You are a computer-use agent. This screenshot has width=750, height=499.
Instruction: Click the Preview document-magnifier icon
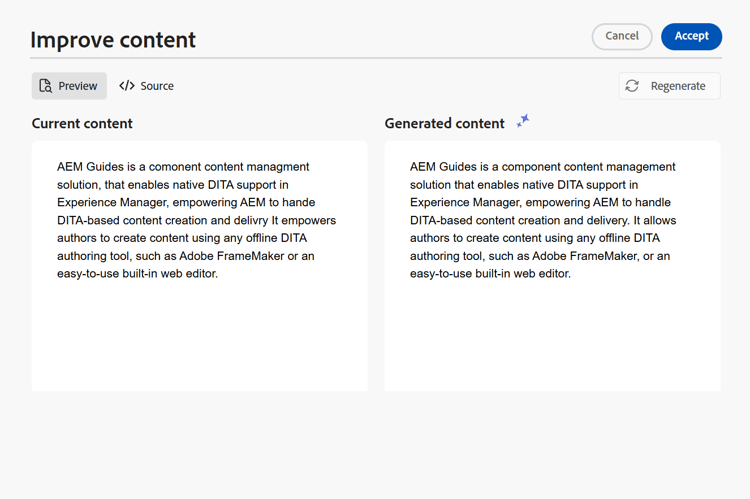[45, 86]
